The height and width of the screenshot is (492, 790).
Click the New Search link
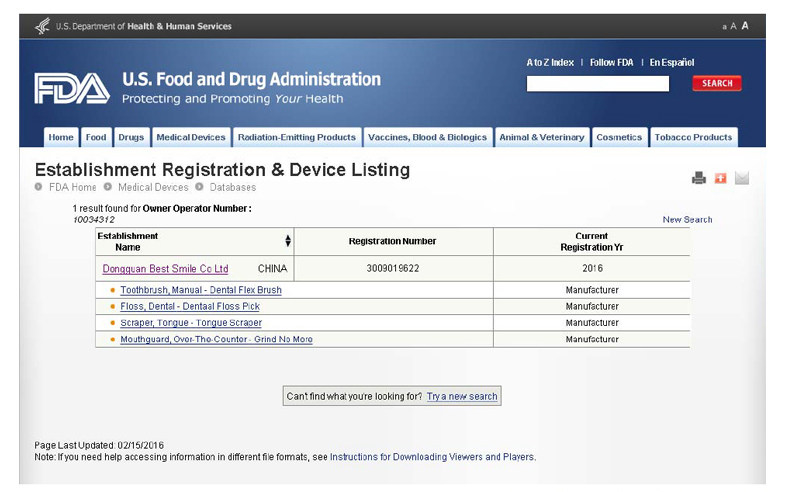tap(687, 220)
